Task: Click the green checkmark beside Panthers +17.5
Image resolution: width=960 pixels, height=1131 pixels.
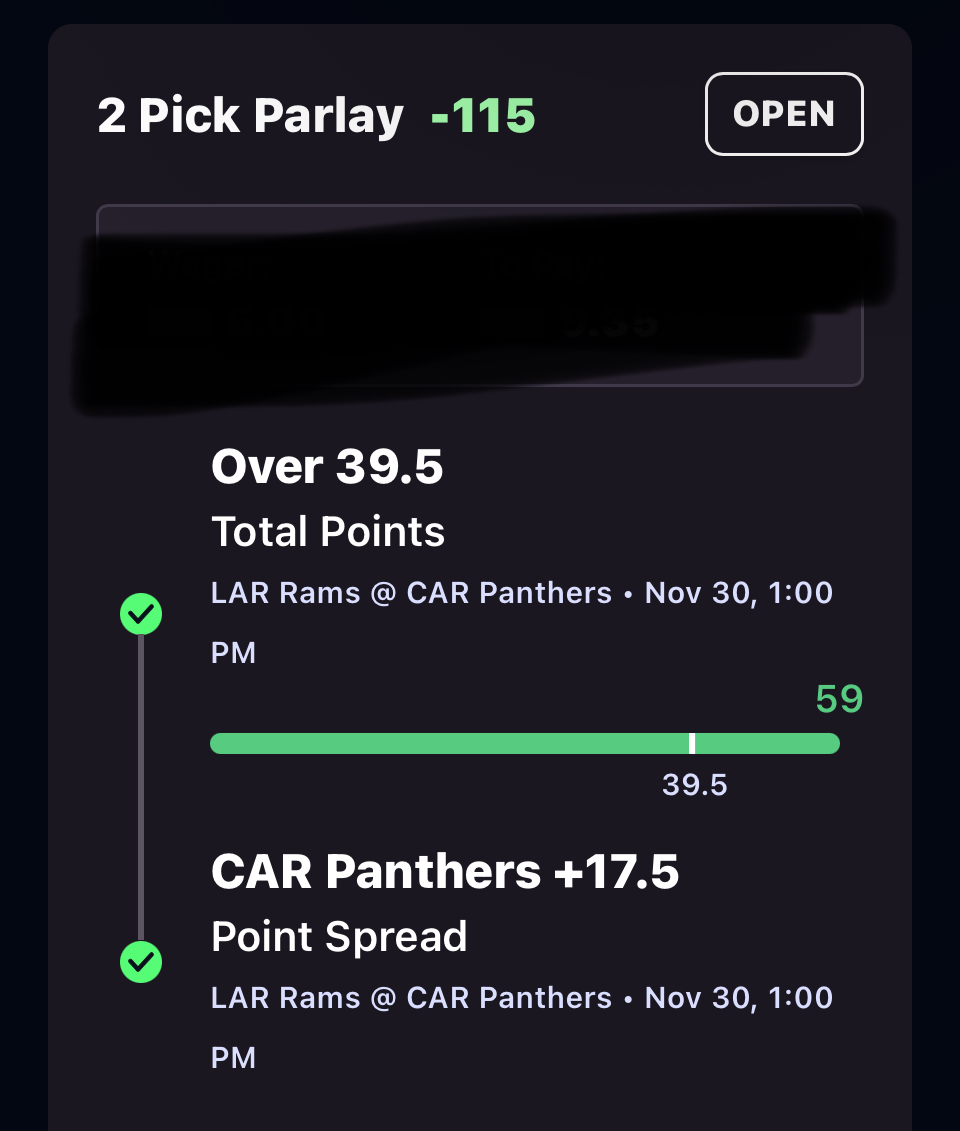Action: [141, 962]
